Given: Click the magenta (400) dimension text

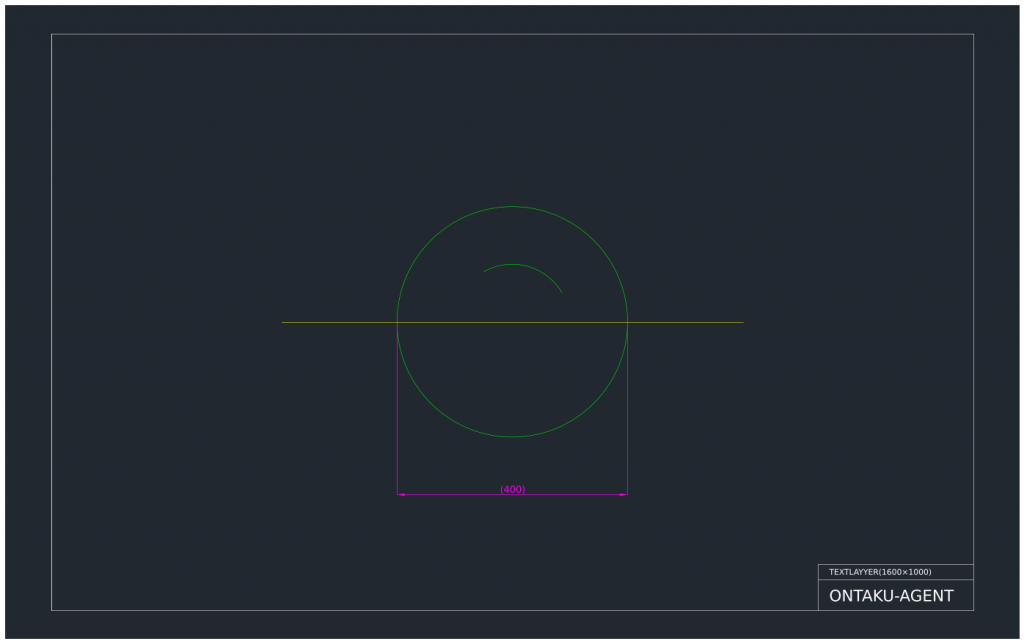Looking at the screenshot, I should coord(513,489).
